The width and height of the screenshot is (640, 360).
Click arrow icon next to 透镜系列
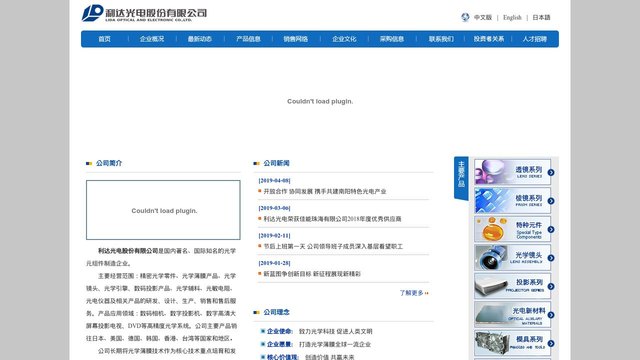tap(551, 173)
